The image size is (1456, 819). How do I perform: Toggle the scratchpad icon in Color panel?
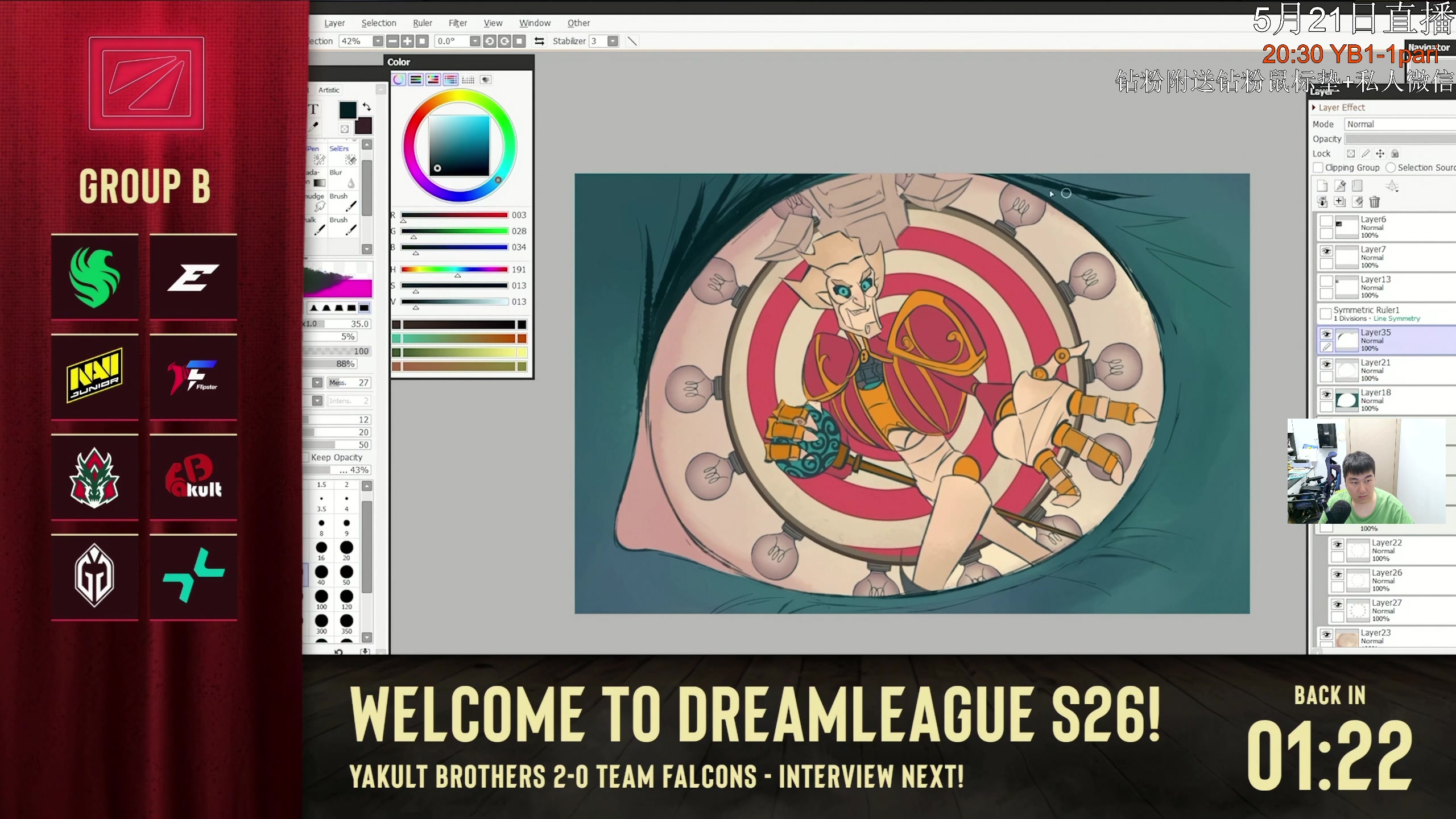[485, 80]
